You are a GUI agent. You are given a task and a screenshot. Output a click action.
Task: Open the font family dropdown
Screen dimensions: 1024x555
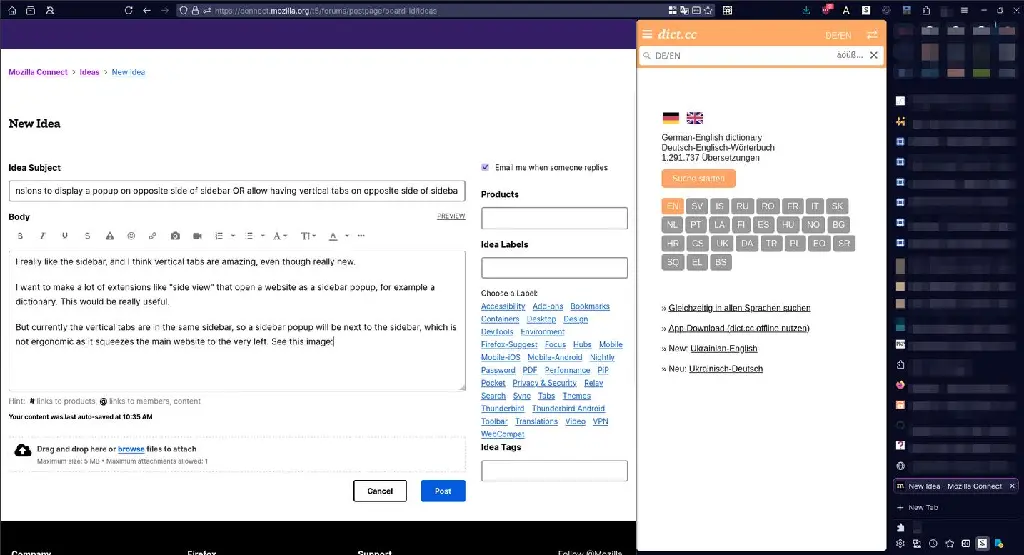click(280, 236)
